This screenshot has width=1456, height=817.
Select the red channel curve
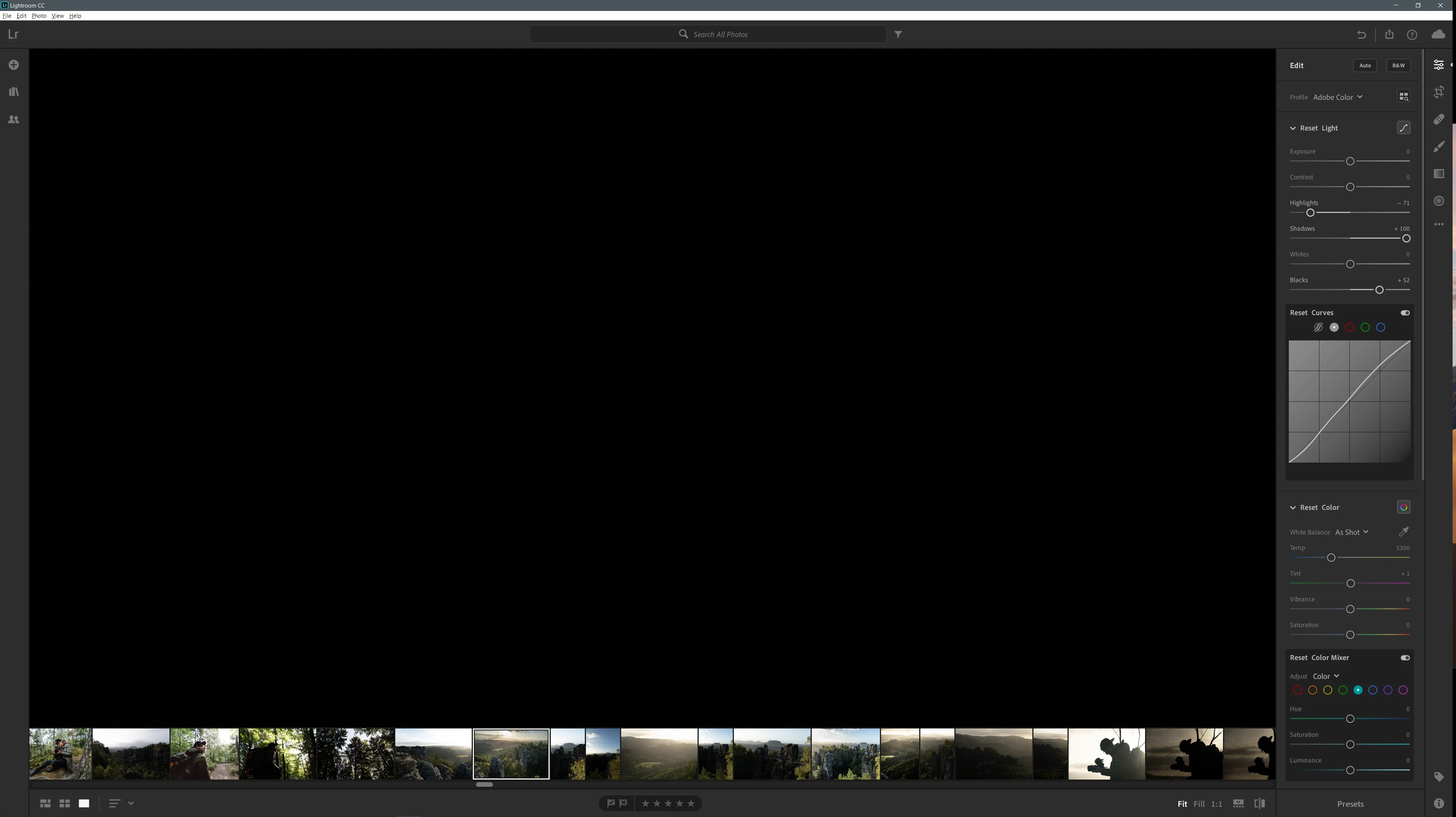[1350, 328]
